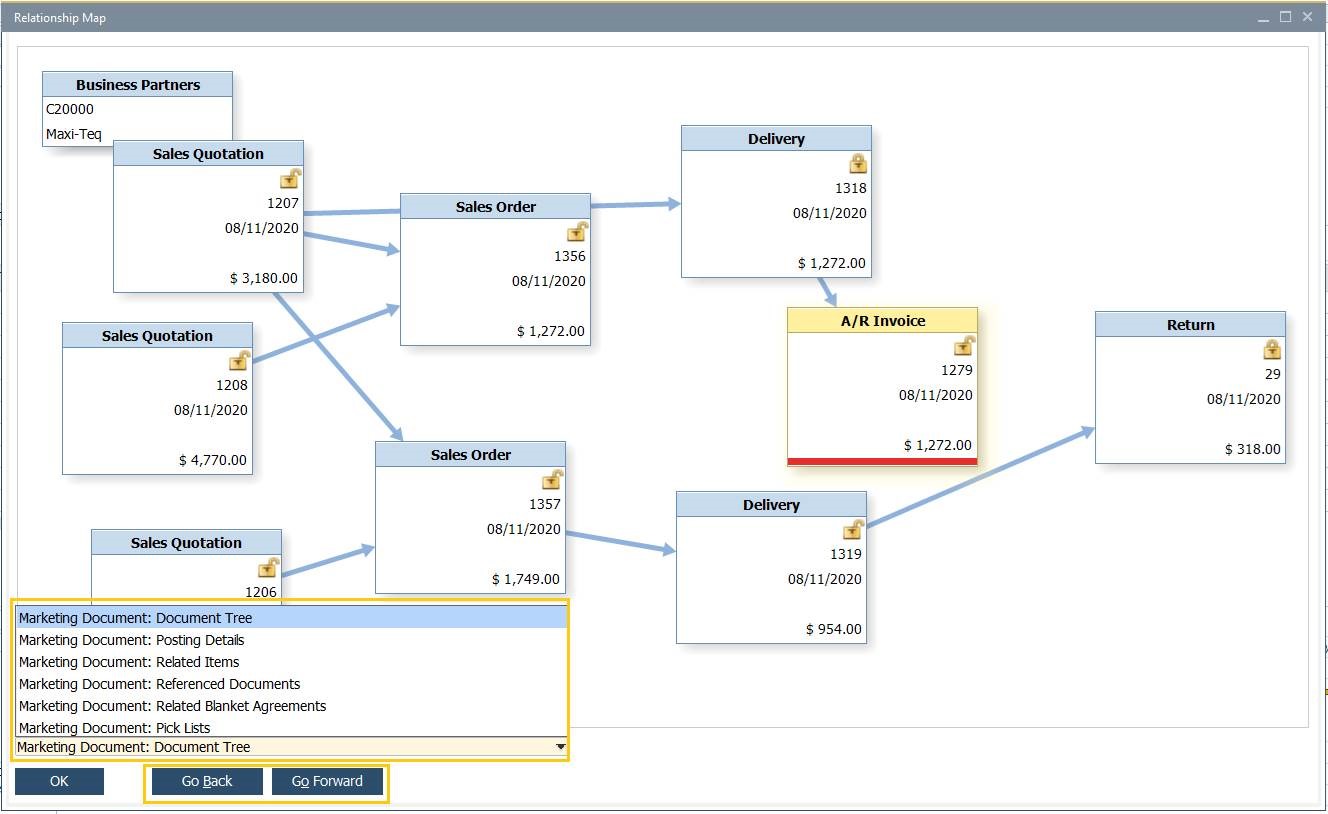Select Marketing Document: Related Items option

click(129, 662)
